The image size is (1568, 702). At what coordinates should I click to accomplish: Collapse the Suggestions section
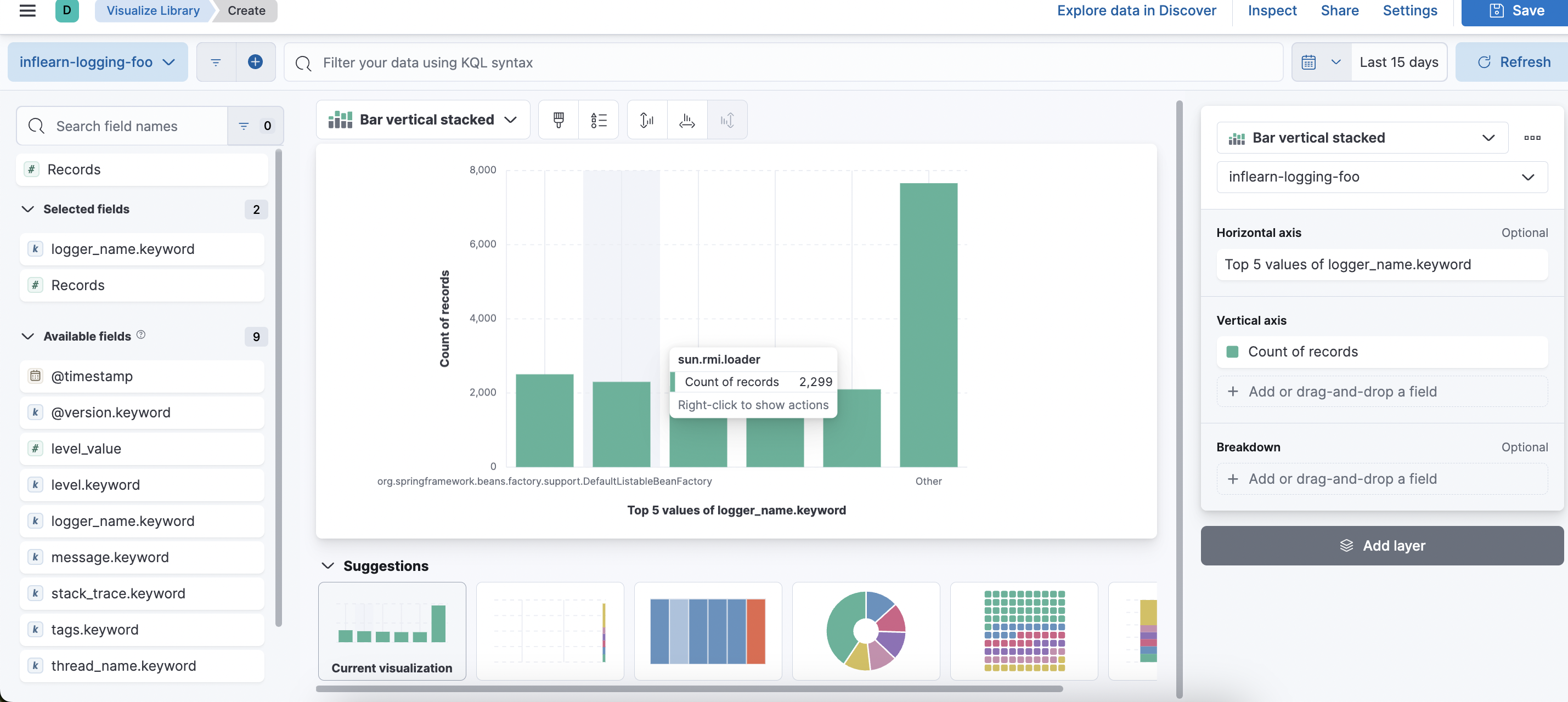328,566
